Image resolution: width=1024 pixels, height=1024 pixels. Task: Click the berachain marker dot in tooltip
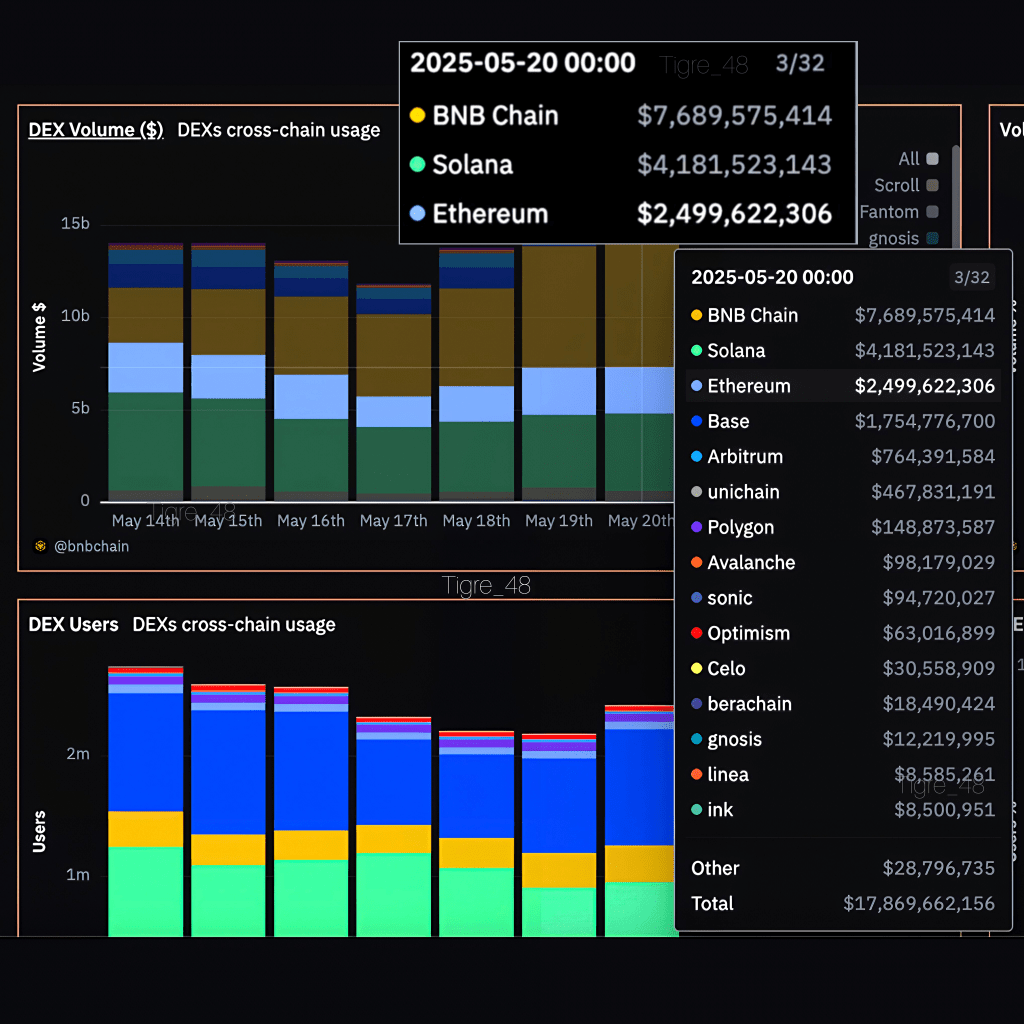(x=696, y=704)
